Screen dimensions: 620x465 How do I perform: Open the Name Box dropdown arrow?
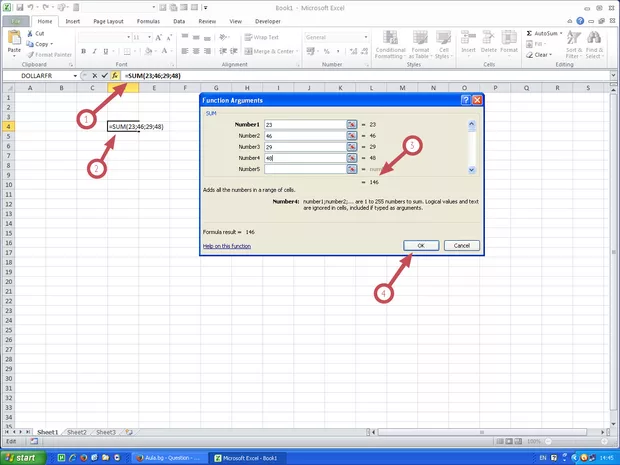click(x=75, y=76)
